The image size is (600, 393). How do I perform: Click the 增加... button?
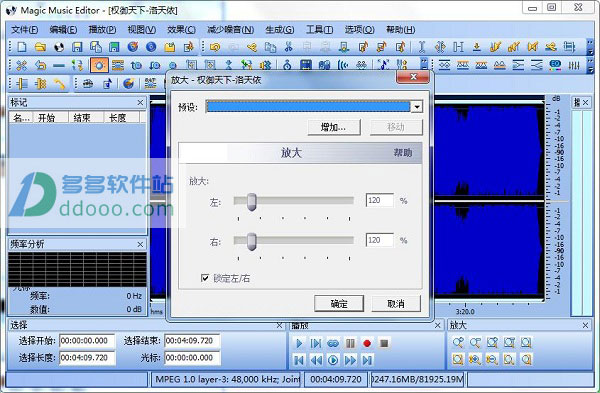point(334,127)
